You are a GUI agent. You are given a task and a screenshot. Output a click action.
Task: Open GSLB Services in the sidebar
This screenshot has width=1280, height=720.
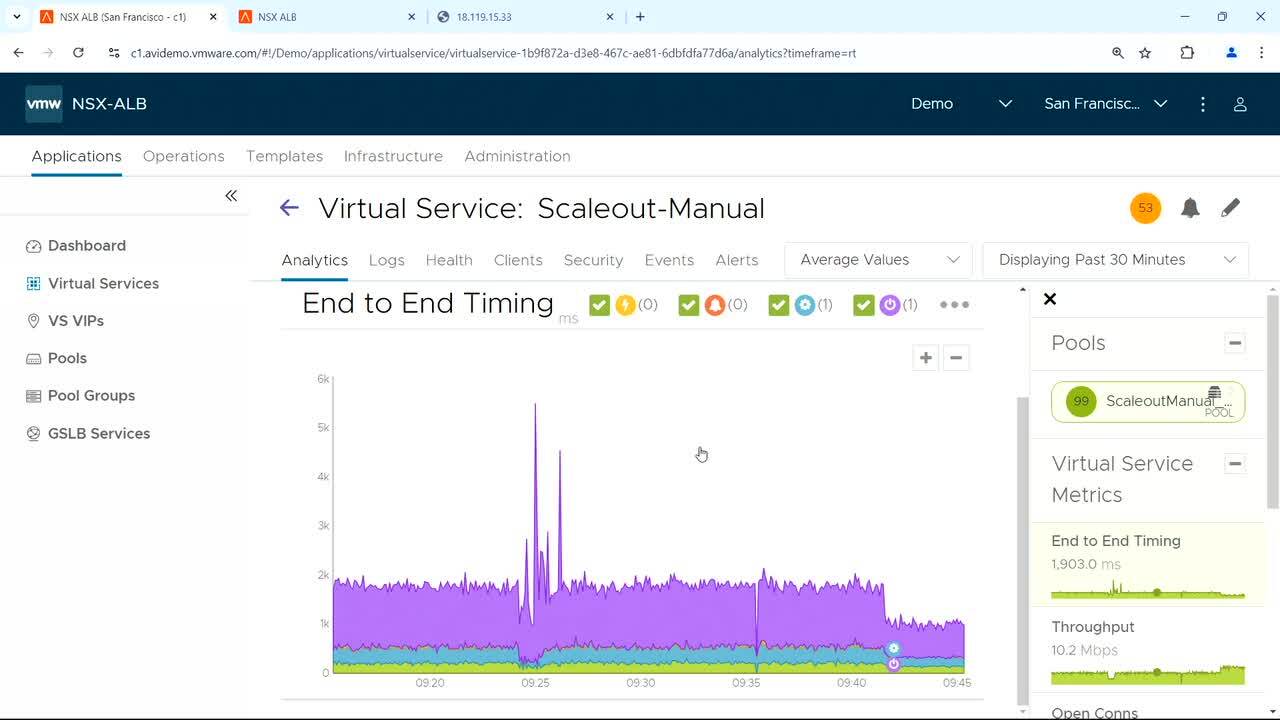(x=87, y=434)
